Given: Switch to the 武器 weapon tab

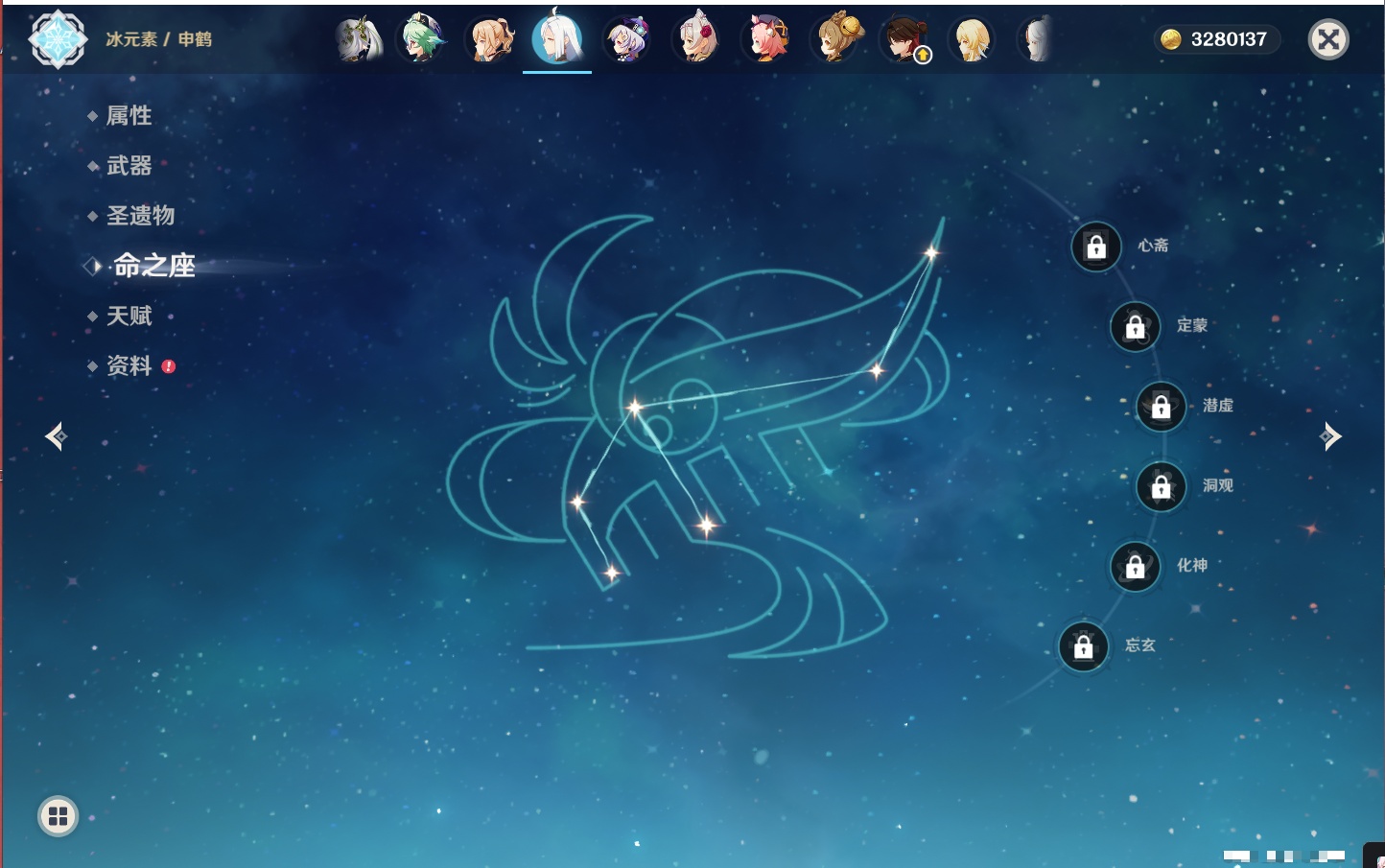Looking at the screenshot, I should tap(129, 166).
